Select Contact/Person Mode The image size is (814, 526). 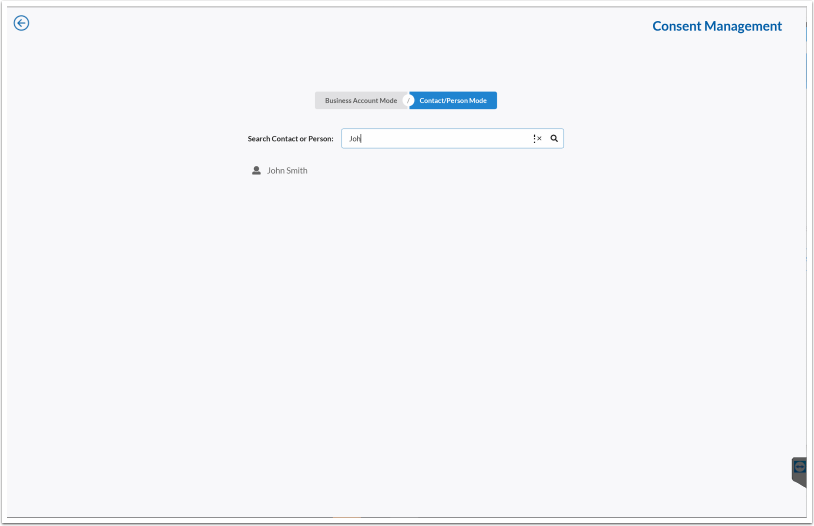453,101
